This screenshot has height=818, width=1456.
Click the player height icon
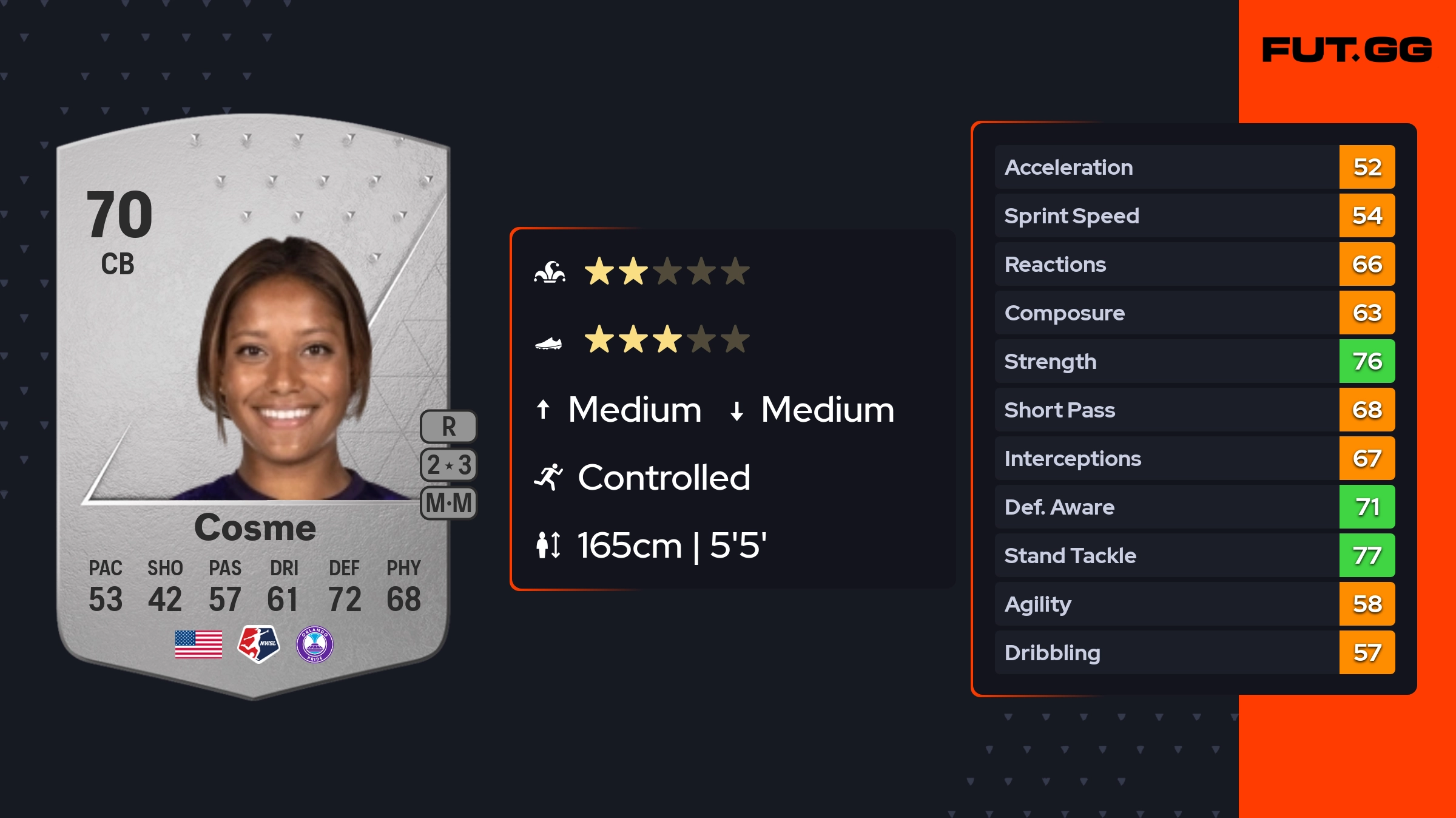pos(548,545)
